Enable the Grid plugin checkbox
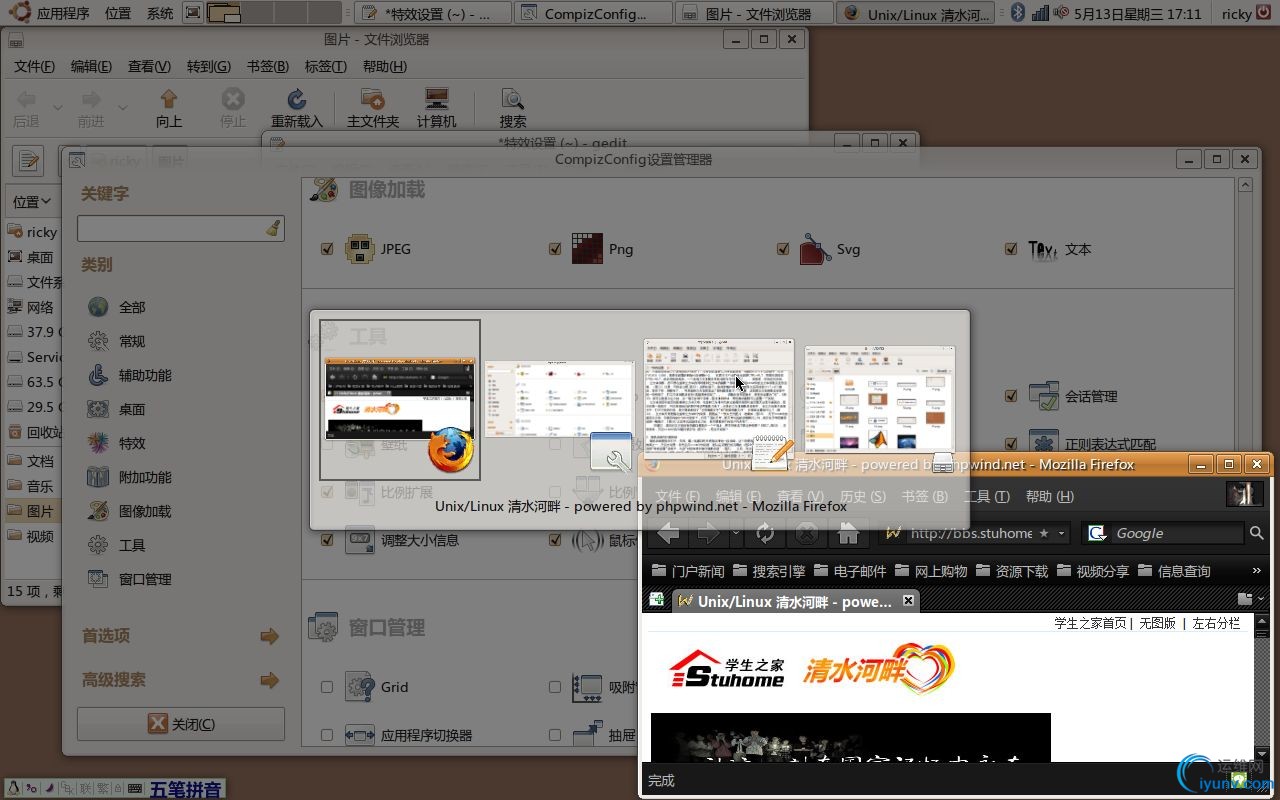The height and width of the screenshot is (800, 1280). 327,687
